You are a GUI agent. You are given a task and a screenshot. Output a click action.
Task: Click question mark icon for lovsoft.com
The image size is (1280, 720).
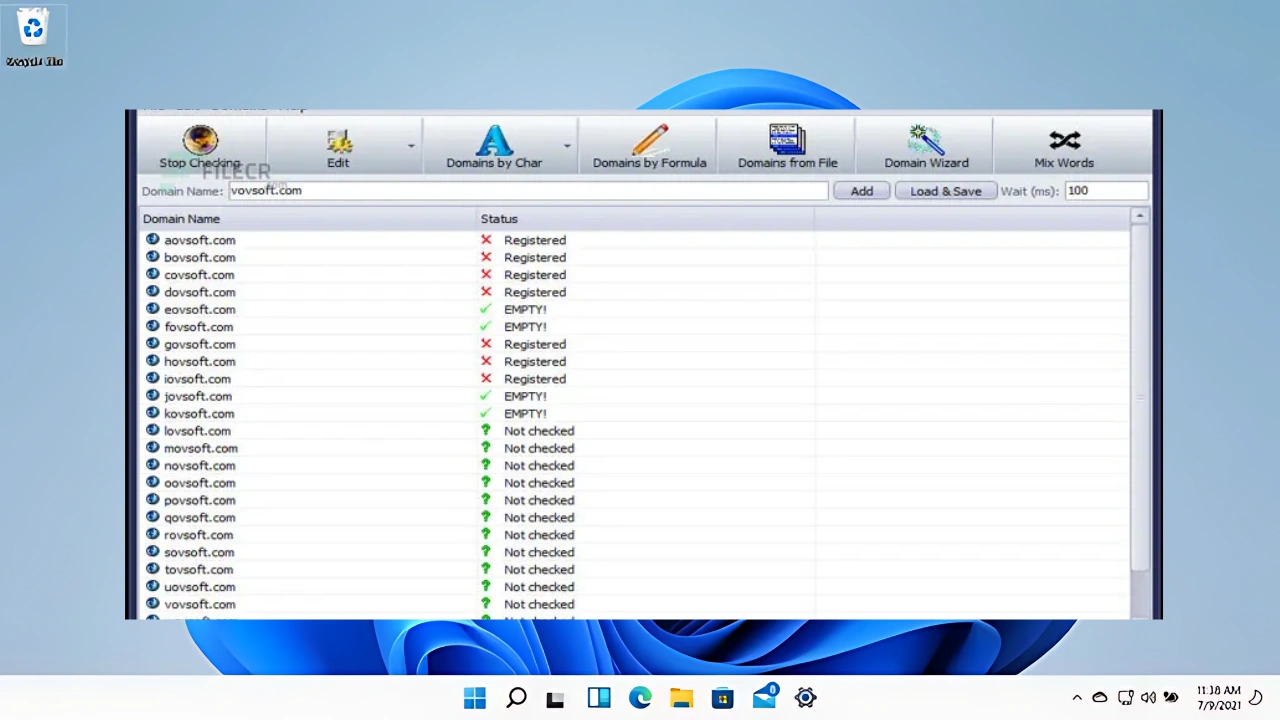pyautogui.click(x=486, y=431)
